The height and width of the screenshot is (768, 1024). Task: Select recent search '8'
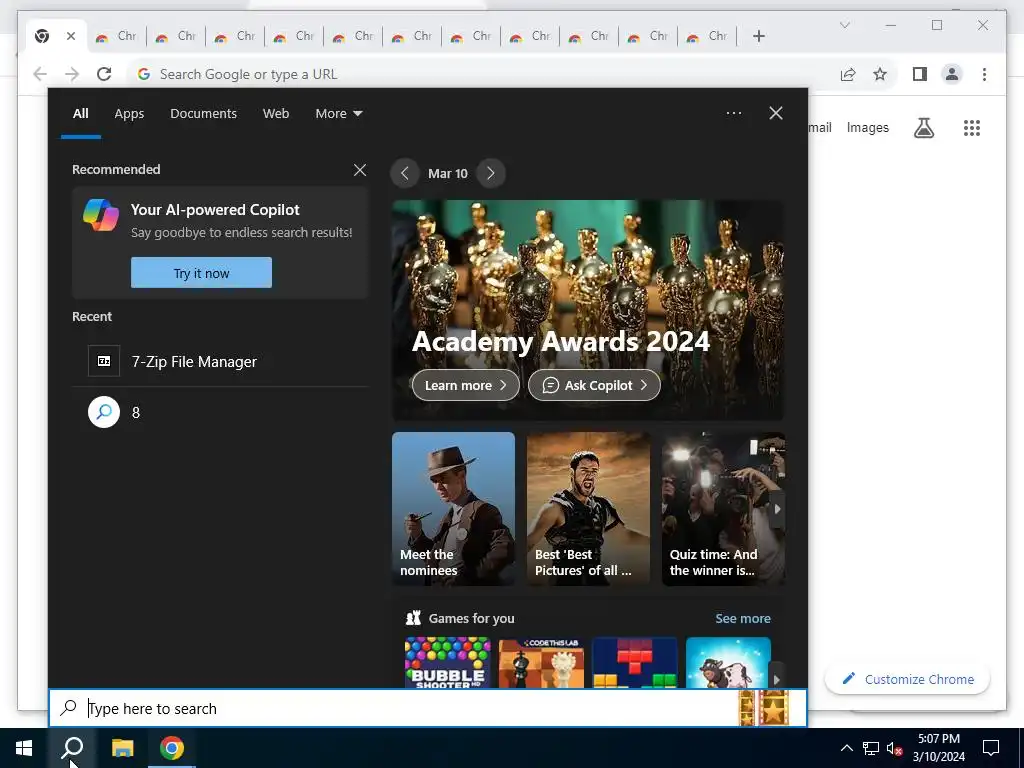pyautogui.click(x=220, y=412)
